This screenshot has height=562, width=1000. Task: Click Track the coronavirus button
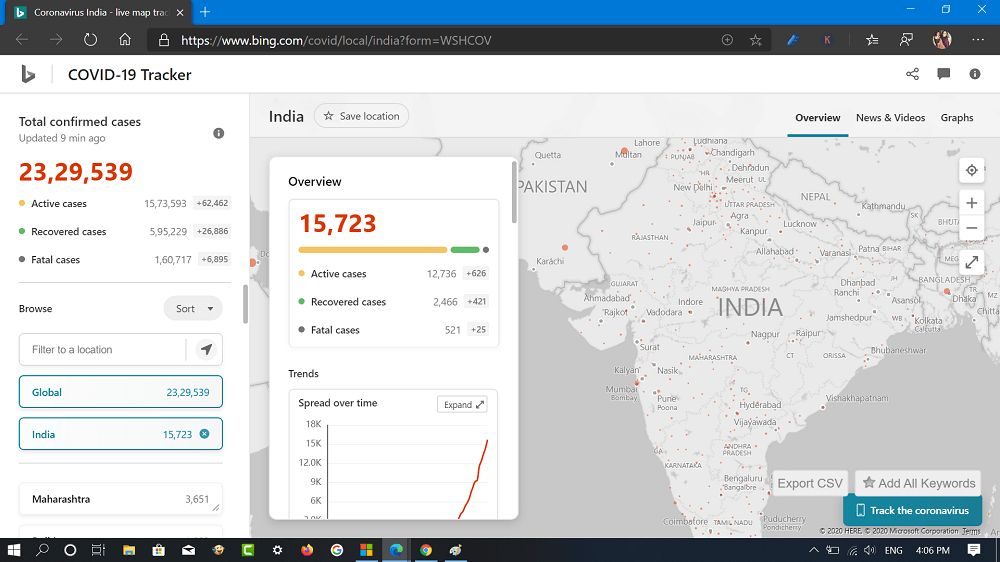coord(912,510)
